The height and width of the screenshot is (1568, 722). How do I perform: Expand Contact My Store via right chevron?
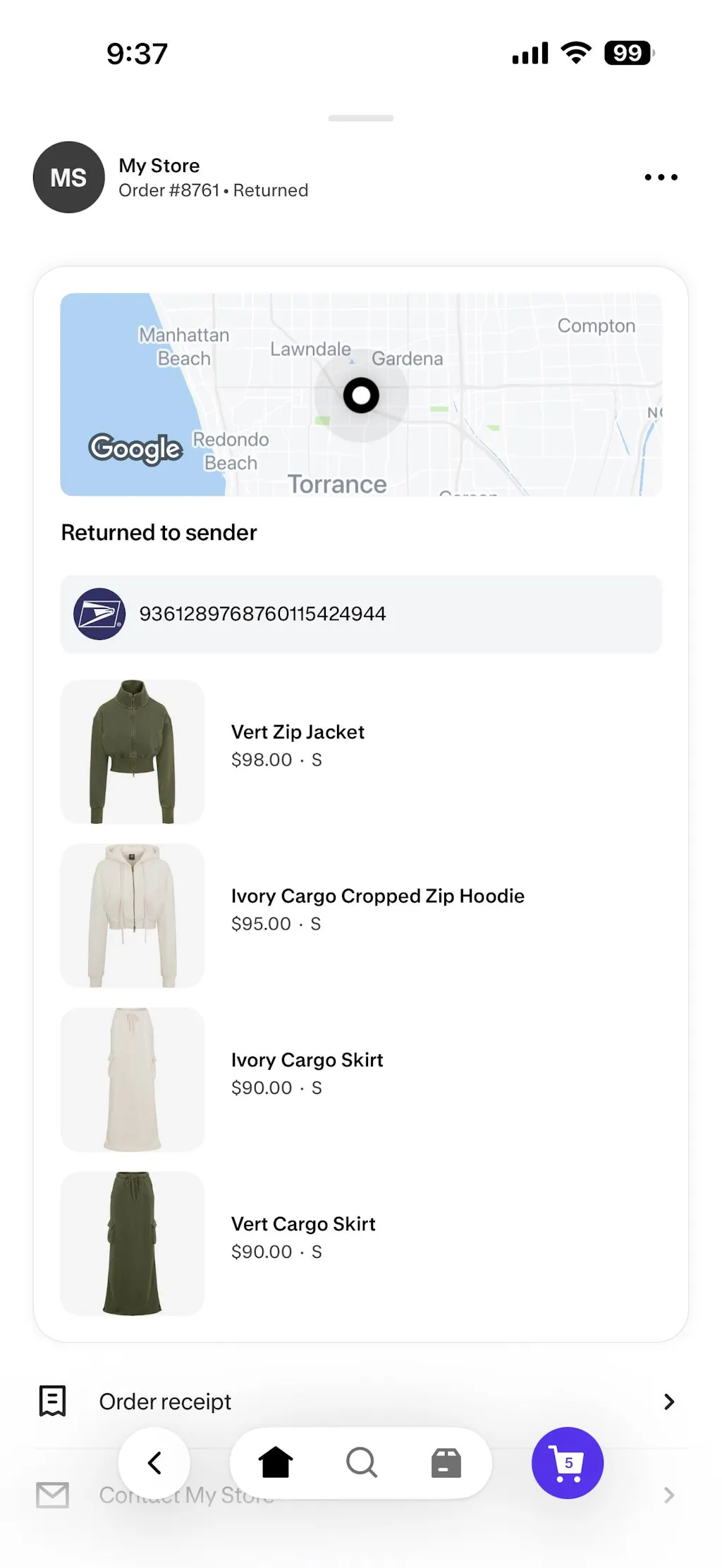coord(669,1495)
